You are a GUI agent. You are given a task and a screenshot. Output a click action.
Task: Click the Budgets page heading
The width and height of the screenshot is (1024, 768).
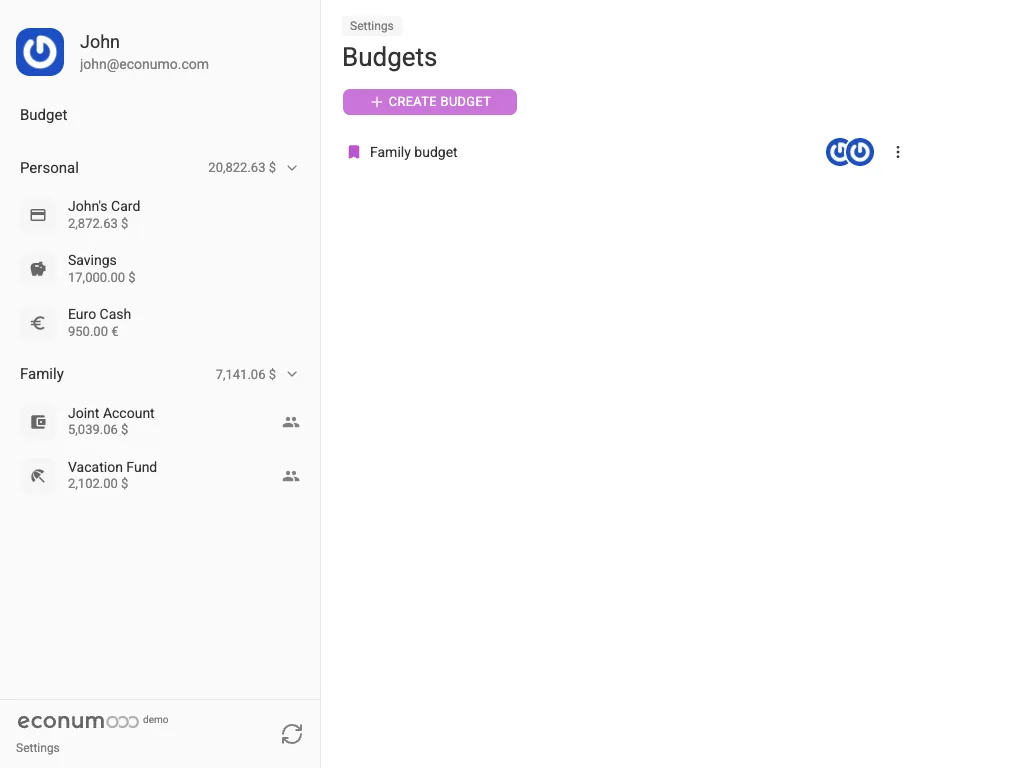pos(389,57)
